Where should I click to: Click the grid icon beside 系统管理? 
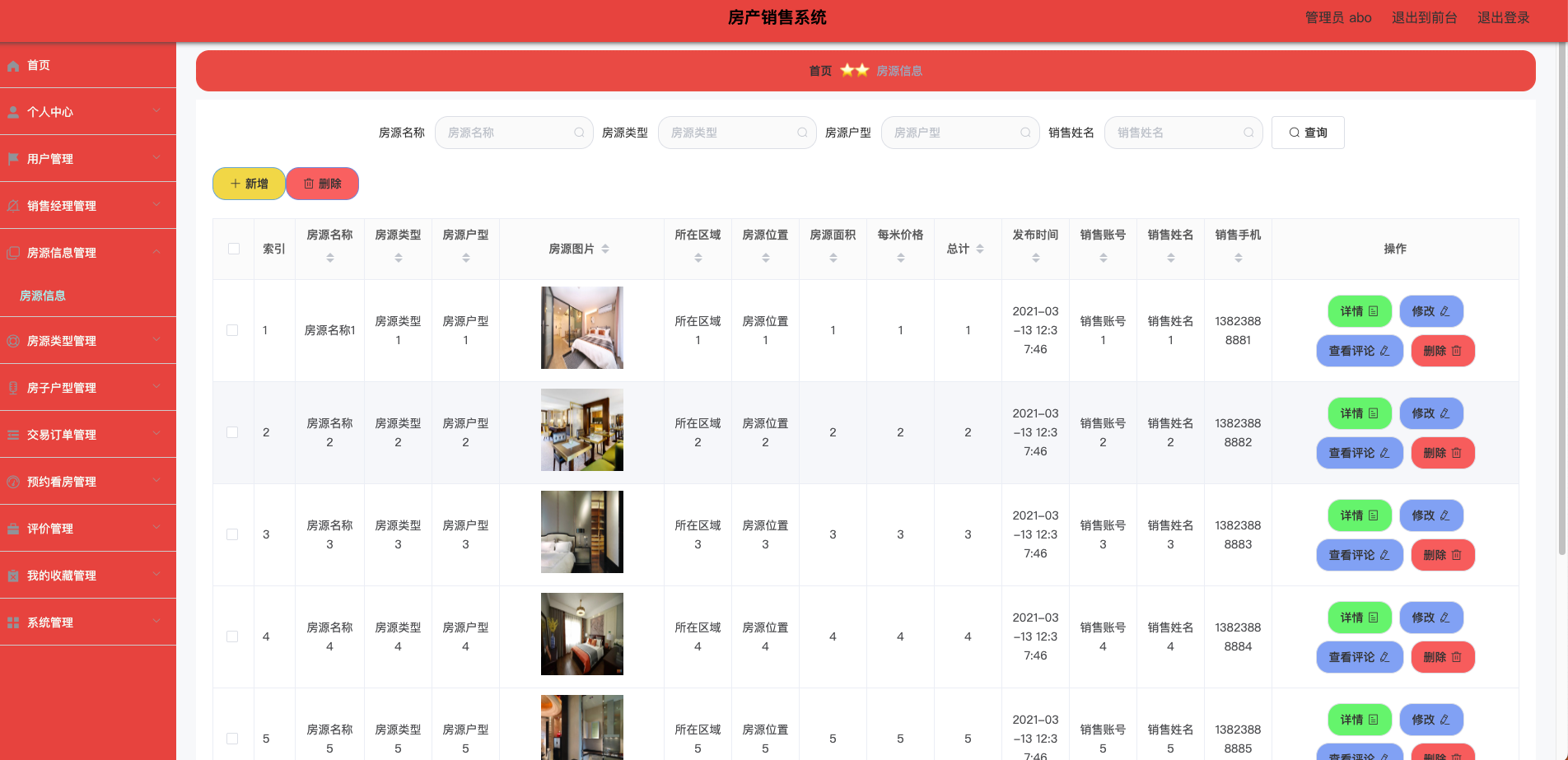[x=13, y=622]
